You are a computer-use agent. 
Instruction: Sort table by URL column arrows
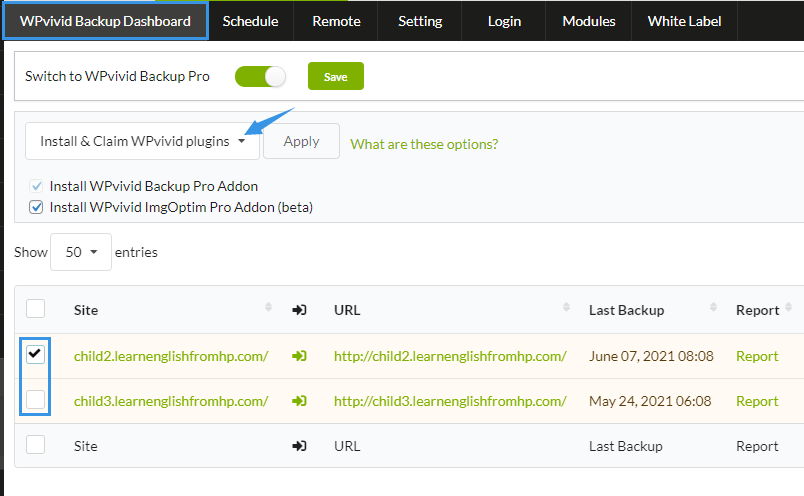click(566, 307)
